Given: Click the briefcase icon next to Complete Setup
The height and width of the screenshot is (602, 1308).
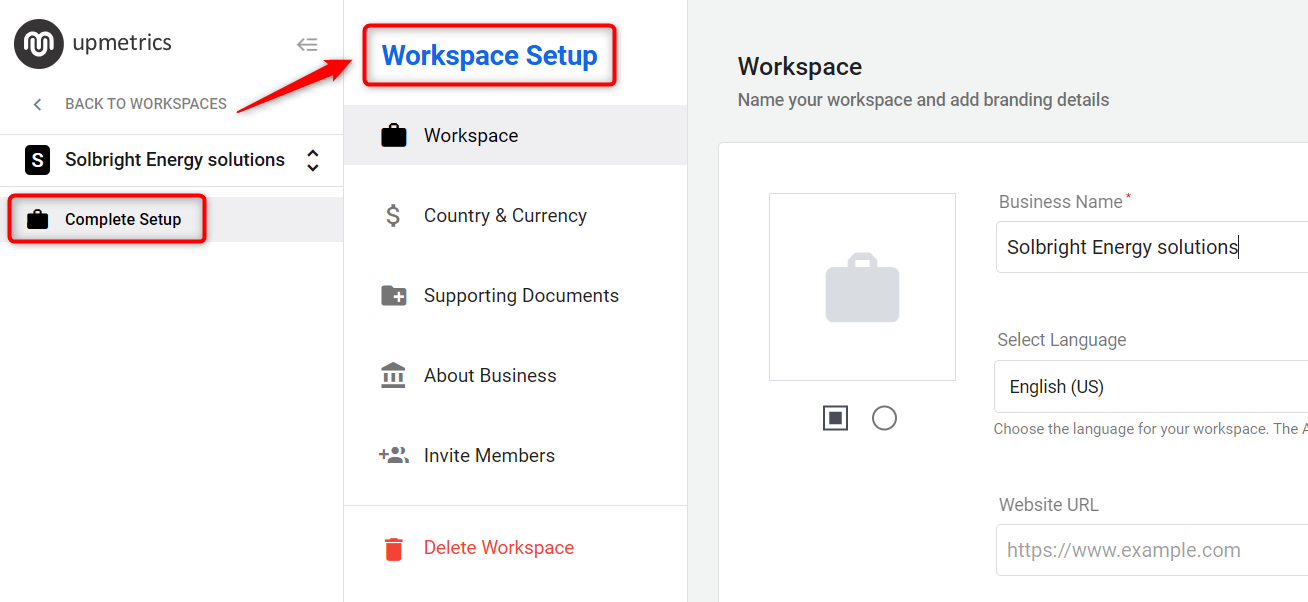Looking at the screenshot, I should pyautogui.click(x=38, y=219).
